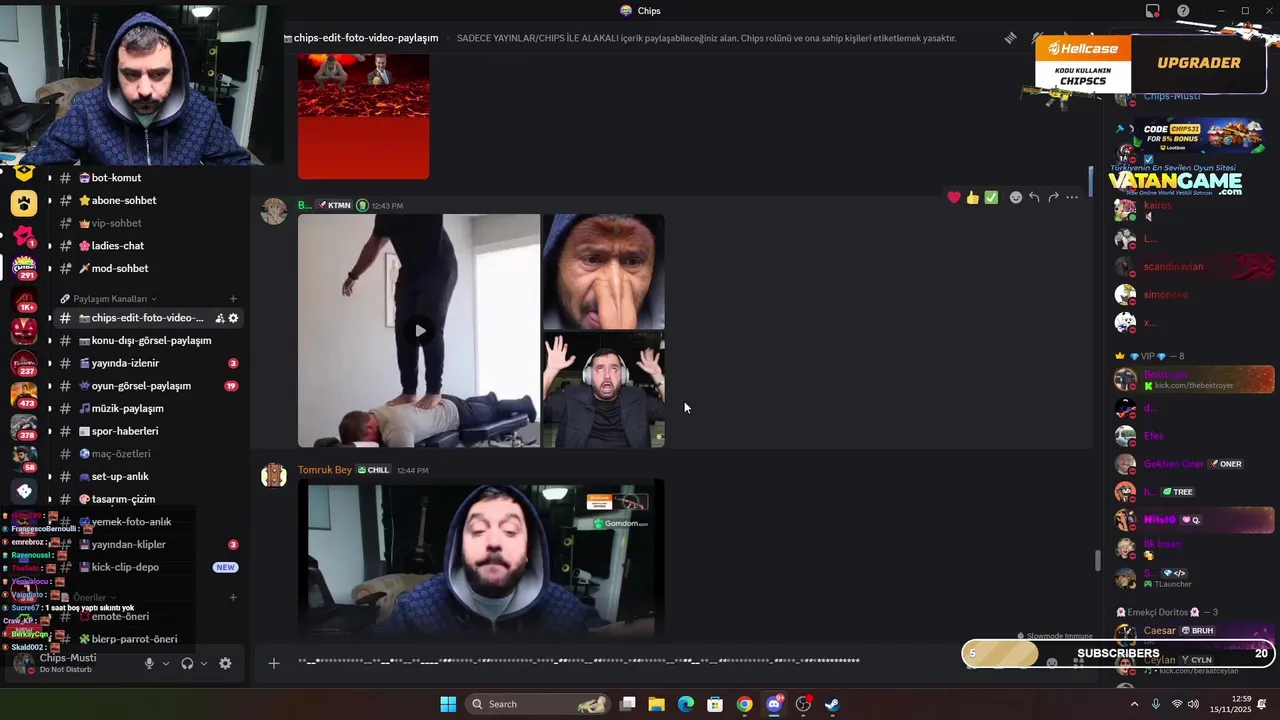
Task: Select member kairos in member list
Action: [1157, 205]
